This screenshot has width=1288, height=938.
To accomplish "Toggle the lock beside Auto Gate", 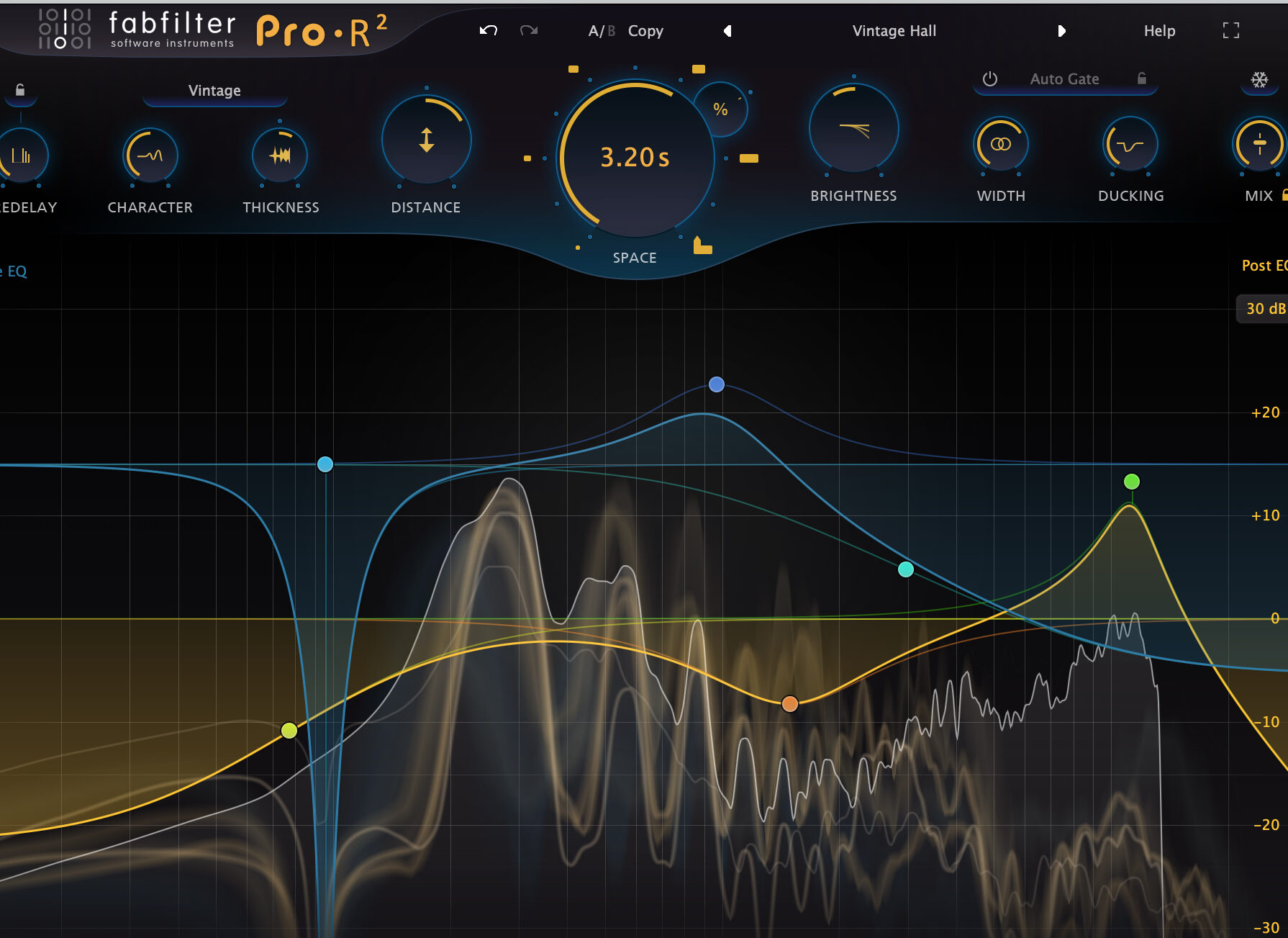I will pos(1143,79).
